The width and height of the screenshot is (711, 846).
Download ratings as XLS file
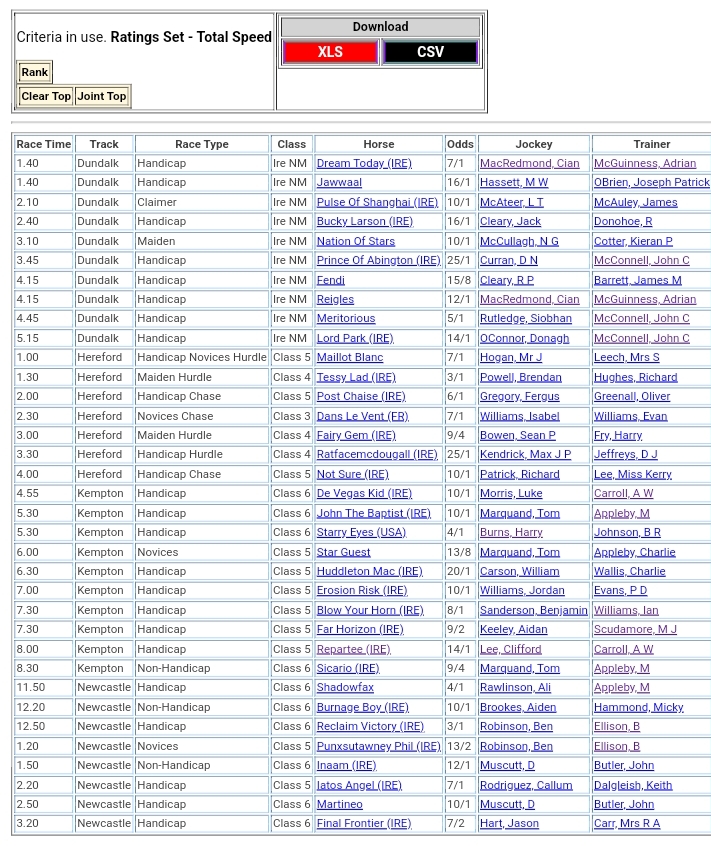pos(330,52)
